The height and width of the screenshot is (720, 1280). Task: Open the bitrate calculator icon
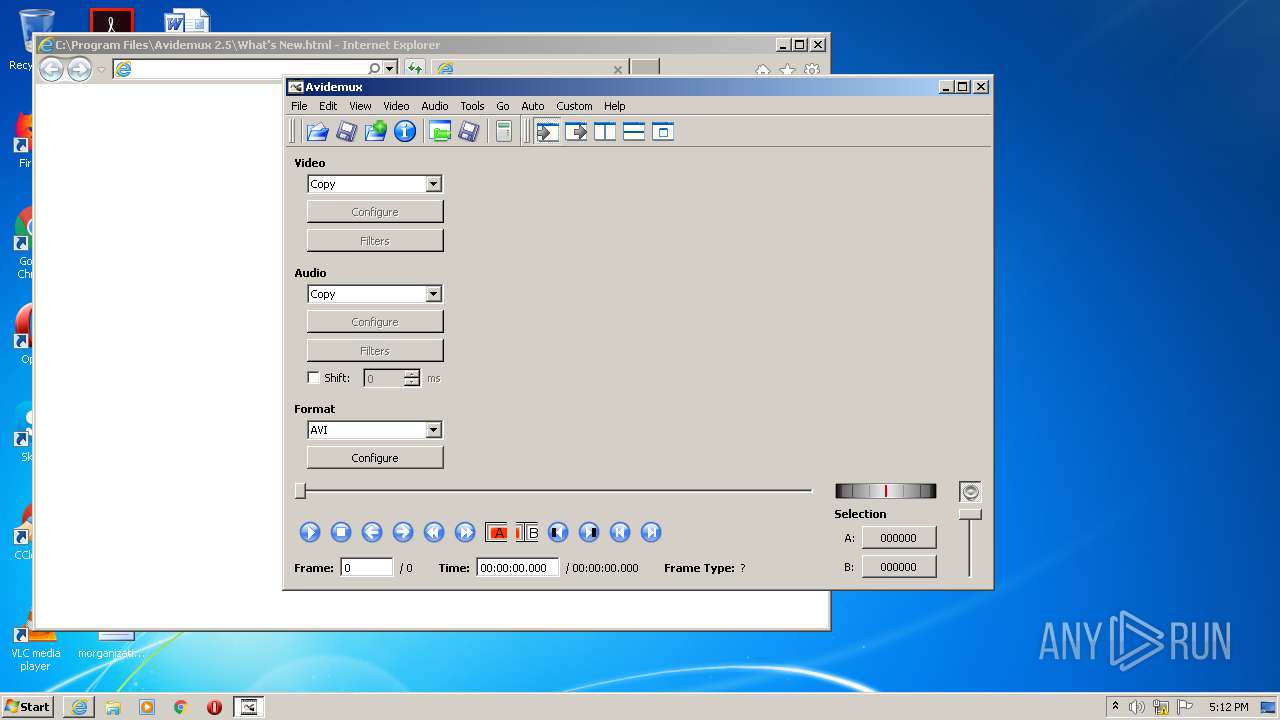[504, 131]
